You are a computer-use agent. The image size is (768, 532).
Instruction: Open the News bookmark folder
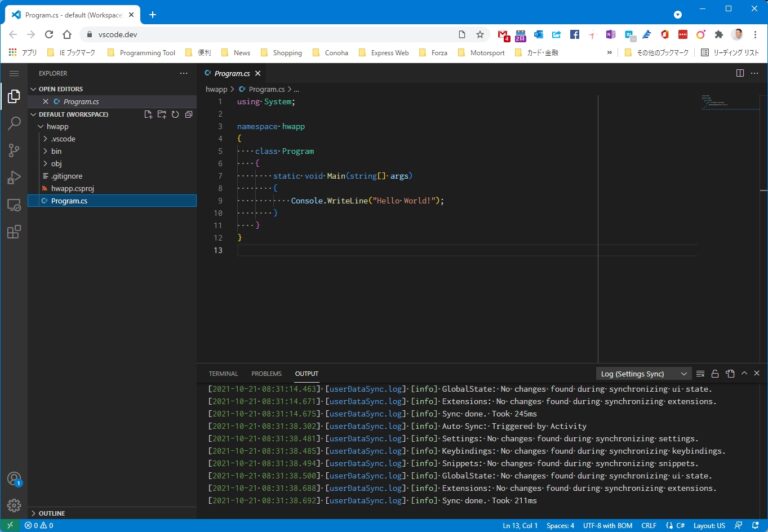point(236,52)
